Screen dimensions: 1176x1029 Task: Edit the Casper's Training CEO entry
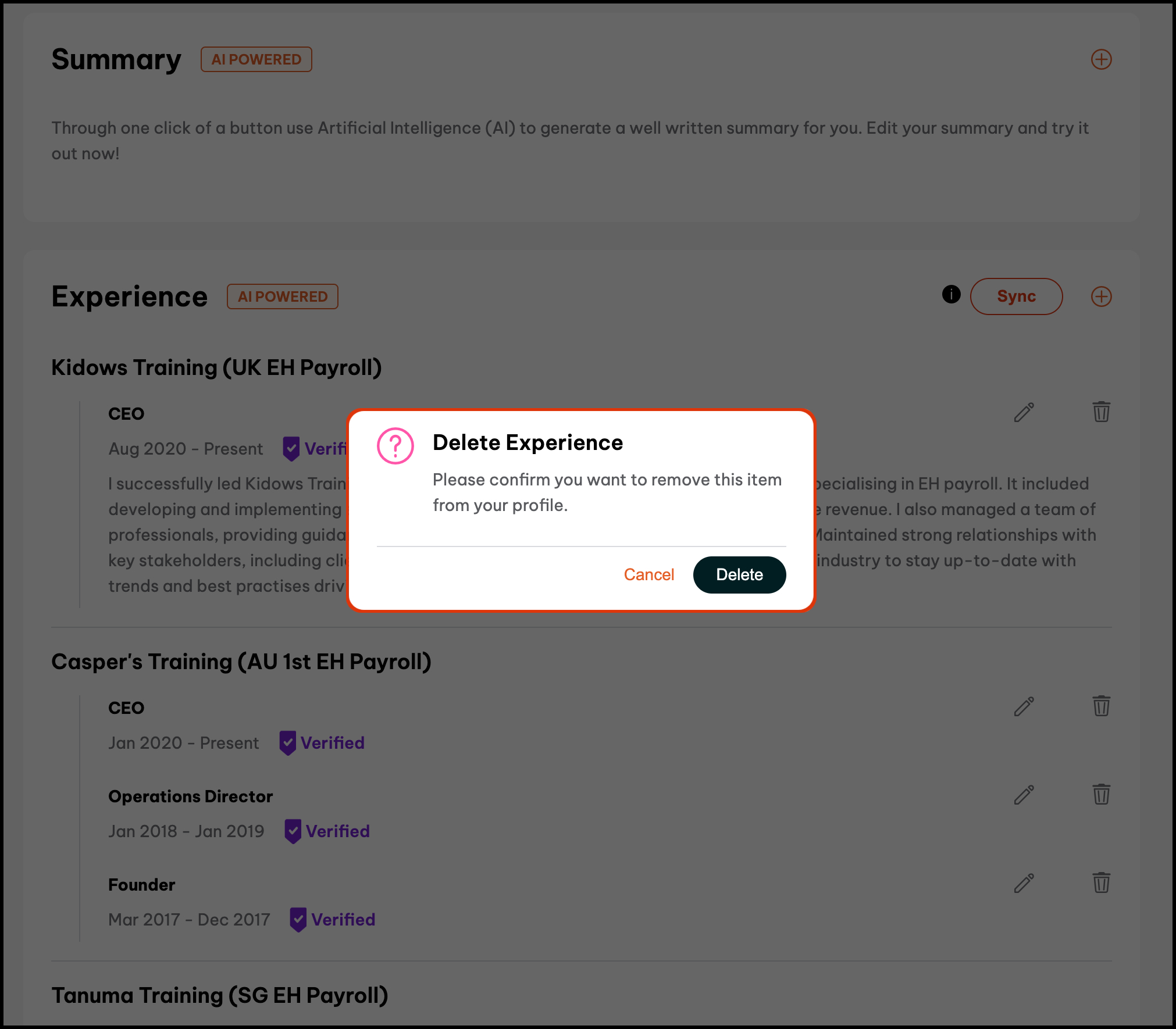coord(1024,706)
